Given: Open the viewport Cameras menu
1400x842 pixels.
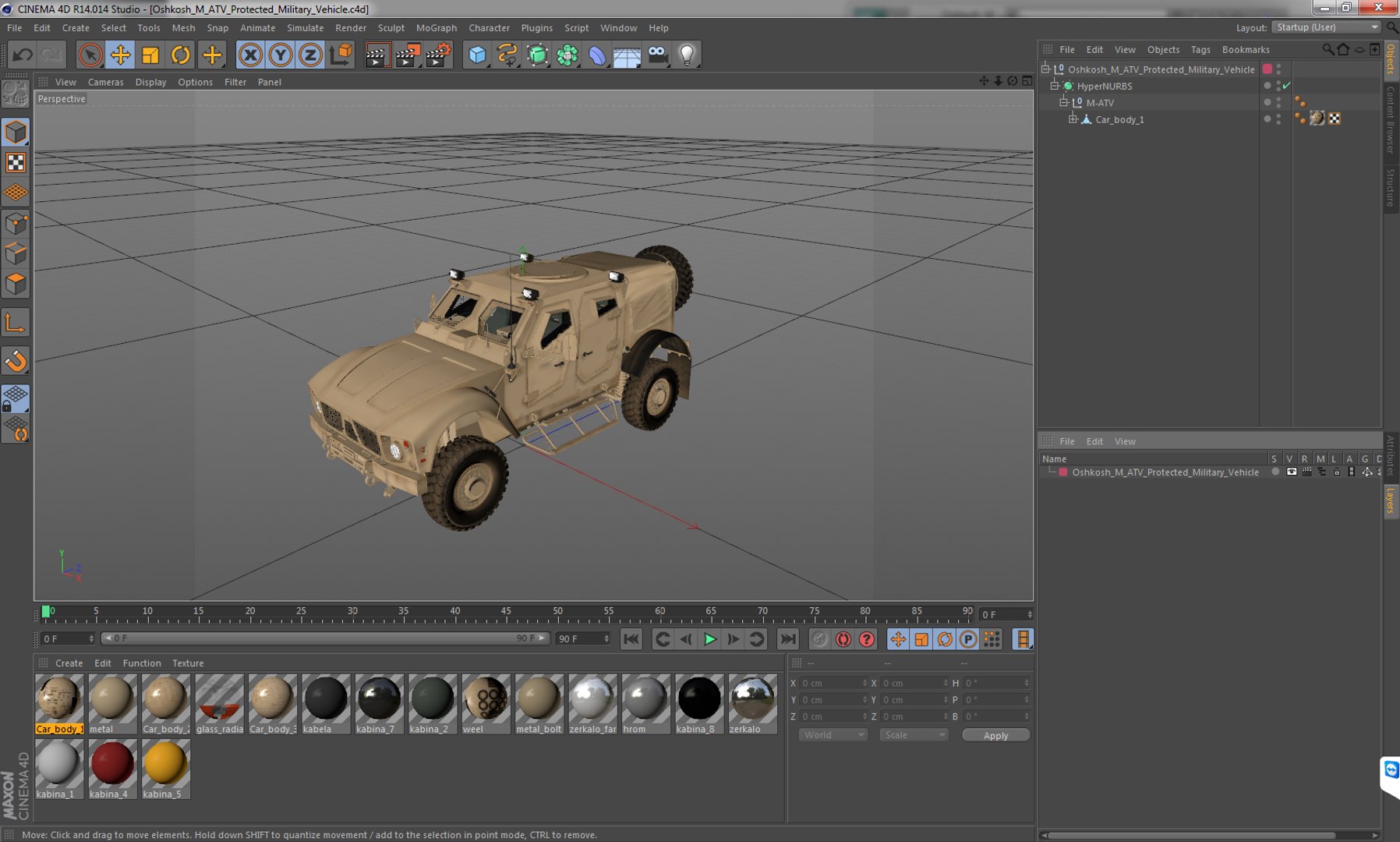Looking at the screenshot, I should (x=105, y=82).
